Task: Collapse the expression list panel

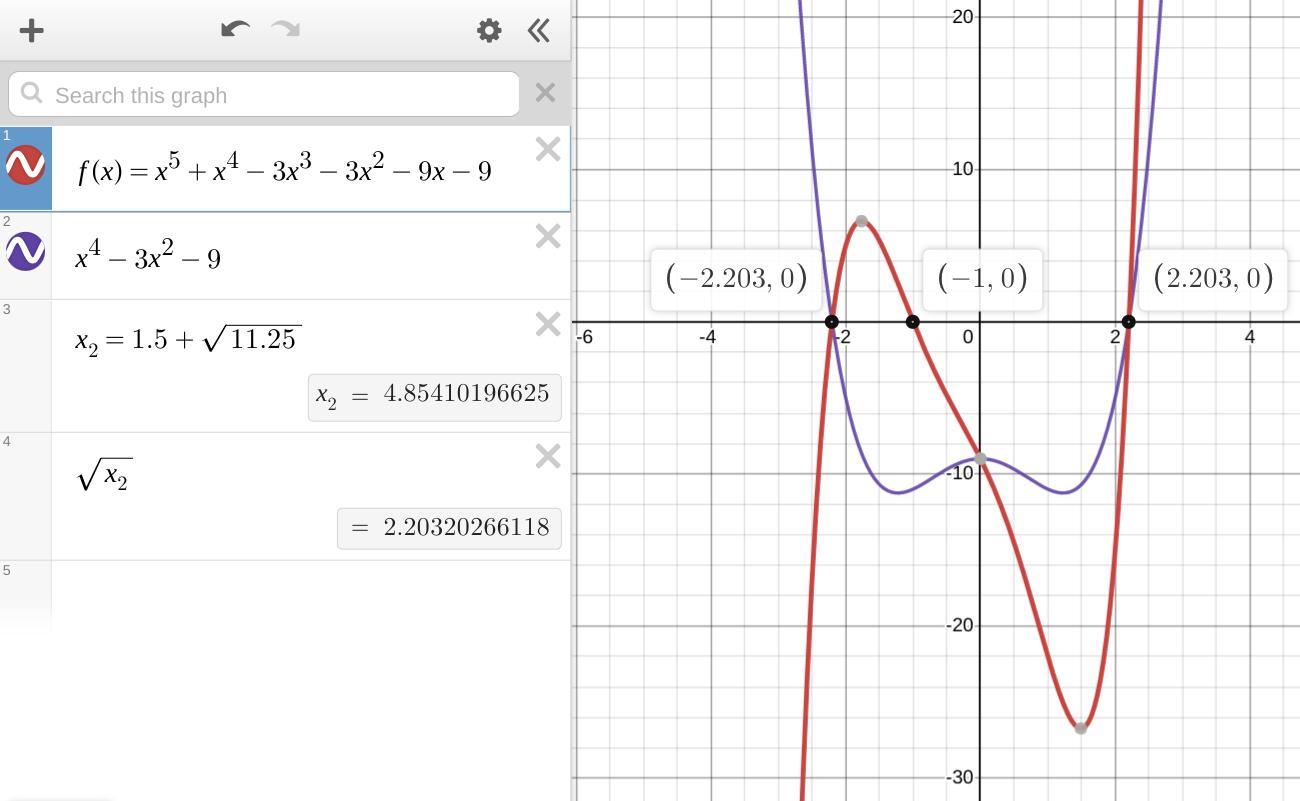Action: point(538,30)
